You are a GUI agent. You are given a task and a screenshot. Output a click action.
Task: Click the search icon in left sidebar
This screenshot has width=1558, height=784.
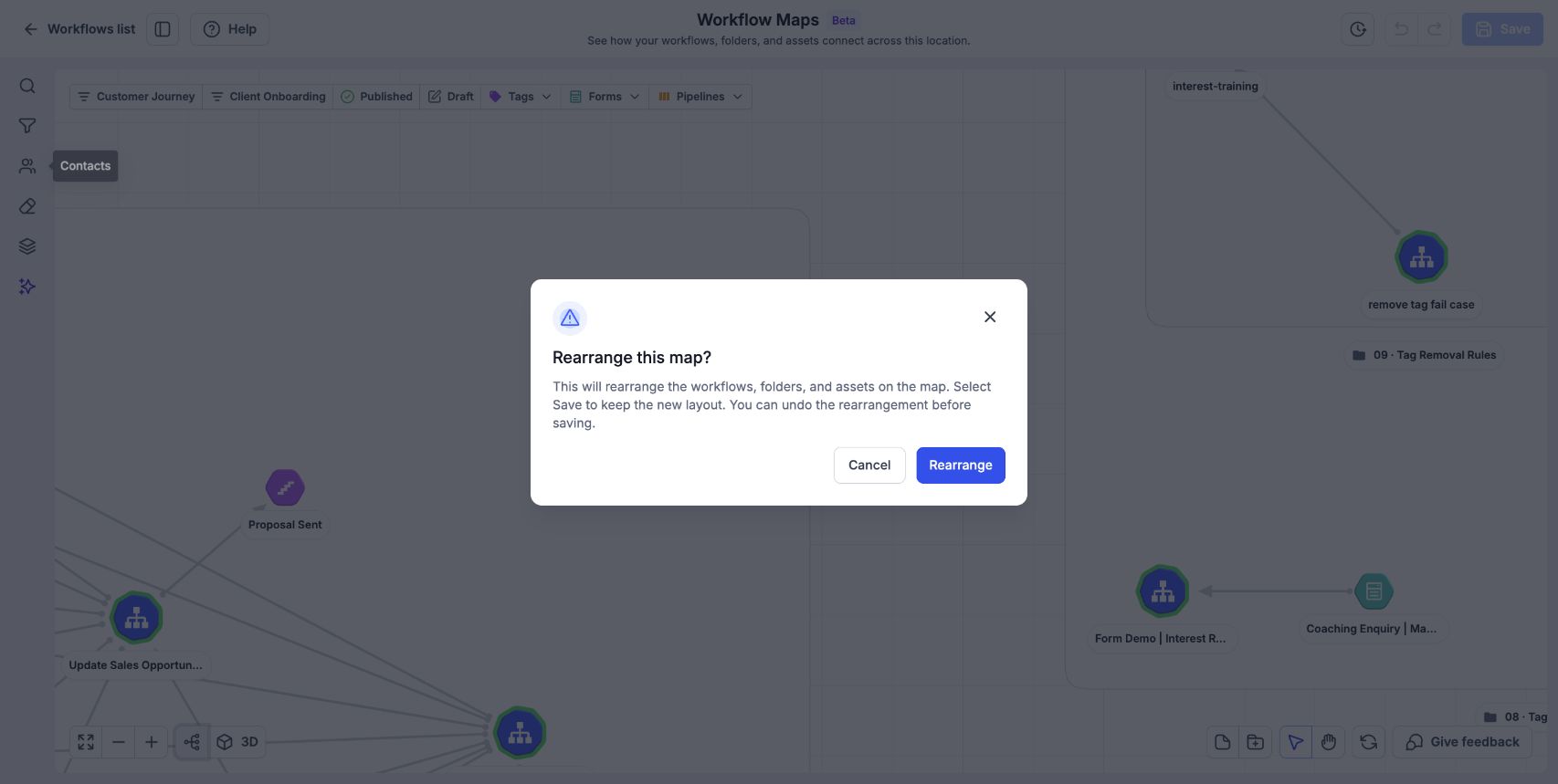coord(27,86)
